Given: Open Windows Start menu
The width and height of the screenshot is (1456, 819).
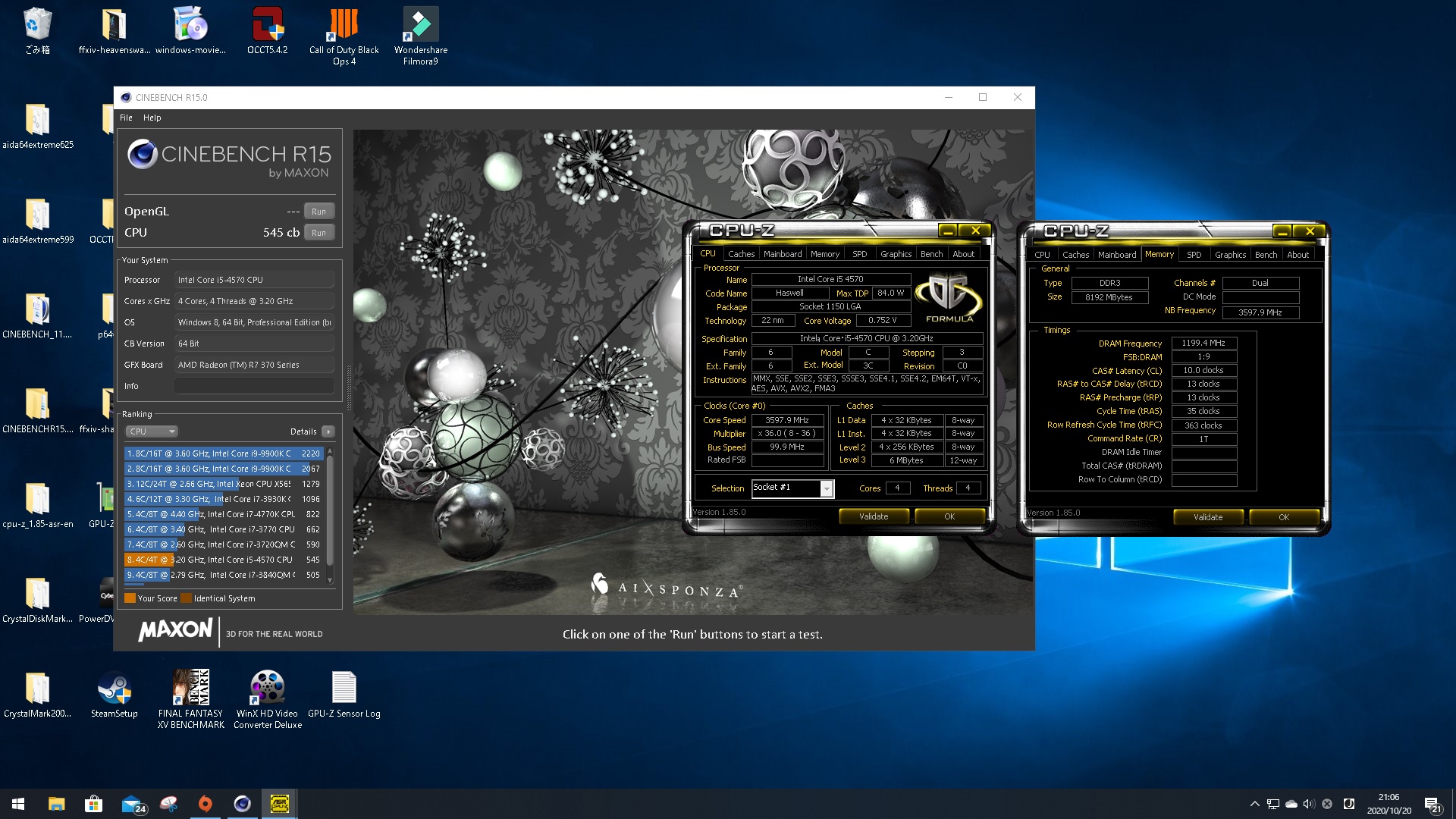Looking at the screenshot, I should click(x=18, y=804).
